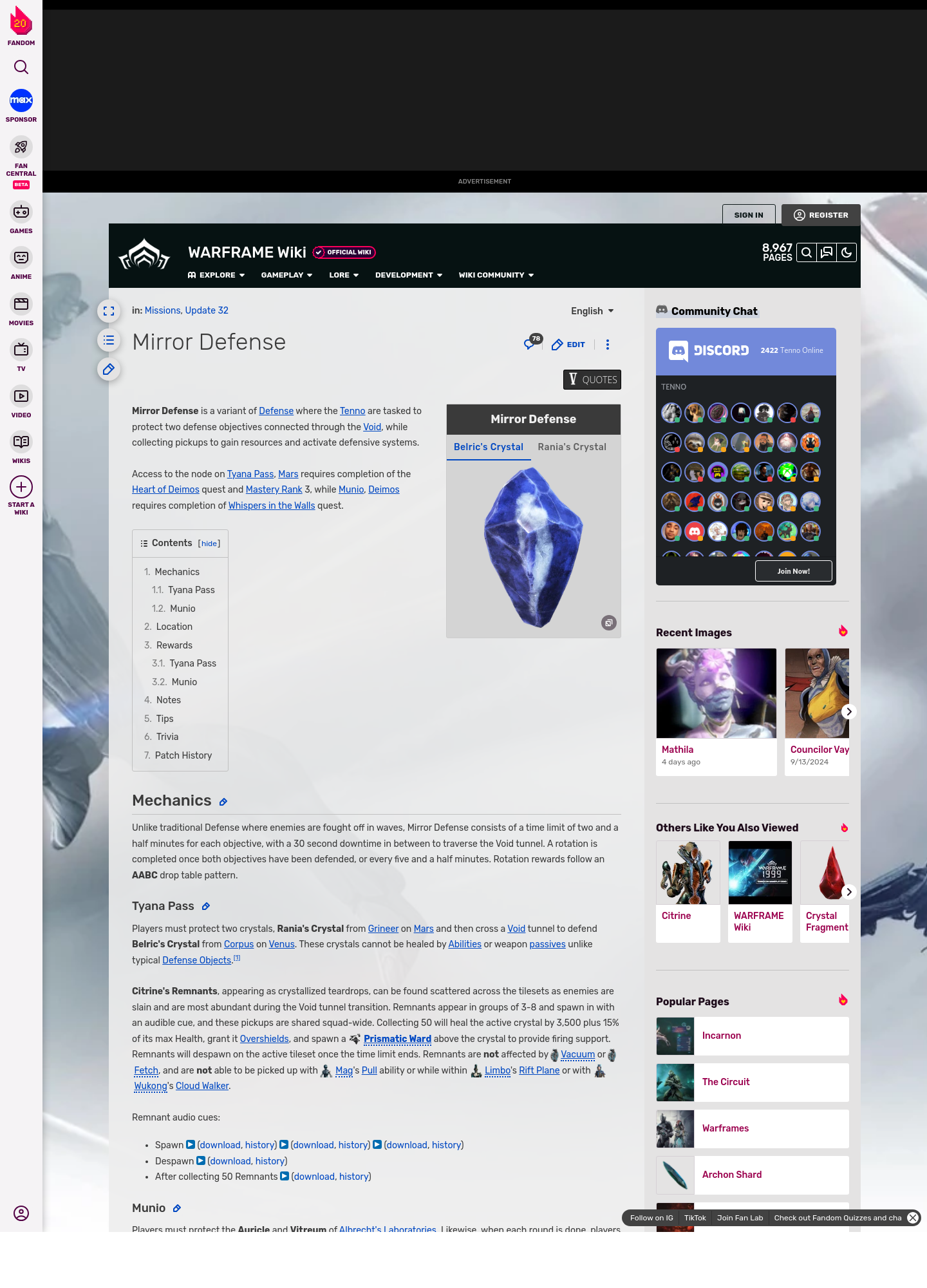
Task: Open the Update 32 category link
Action: coord(207,310)
